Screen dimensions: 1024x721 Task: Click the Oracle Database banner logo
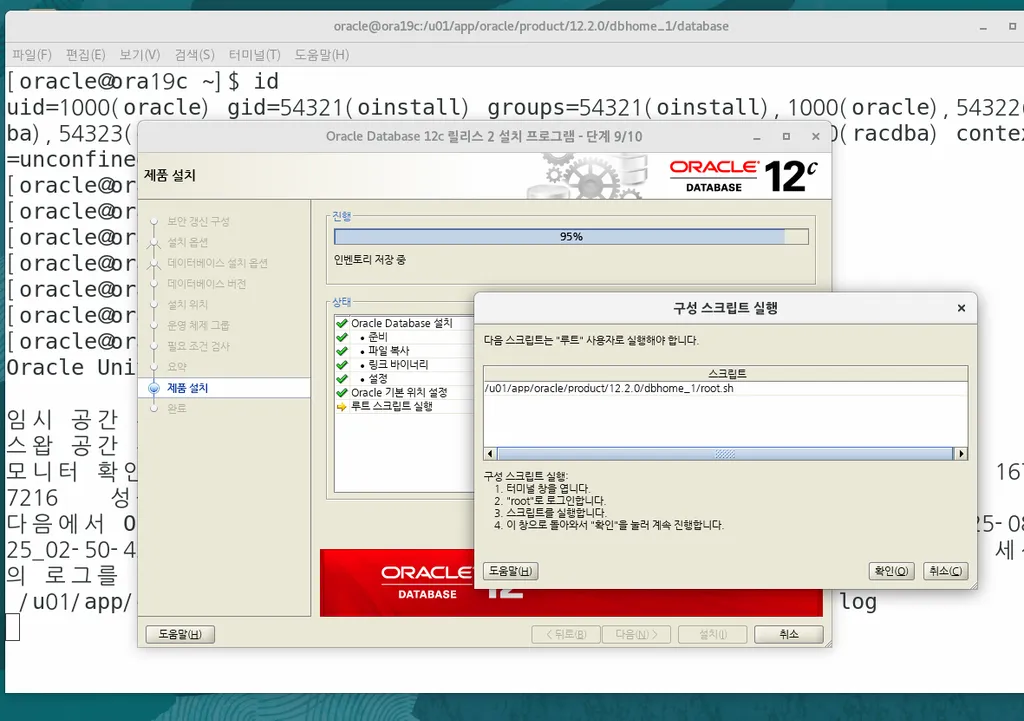pyautogui.click(x=428, y=583)
